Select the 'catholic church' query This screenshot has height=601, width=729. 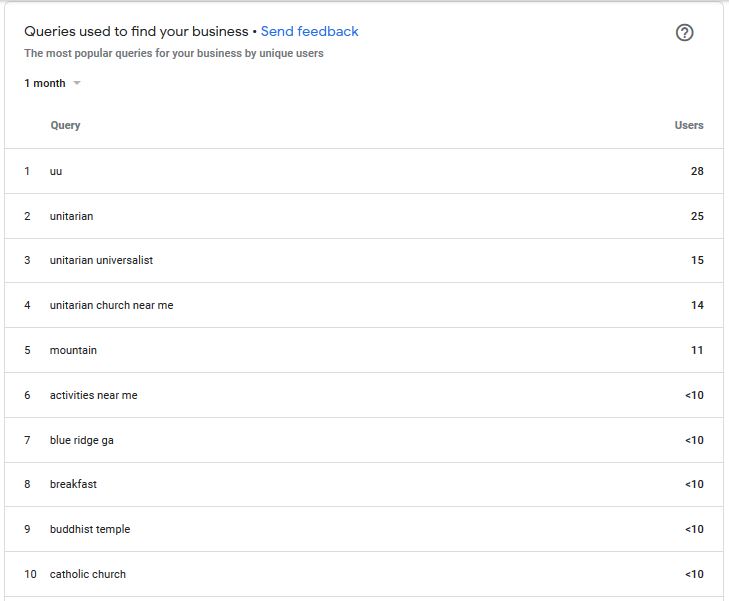point(87,575)
